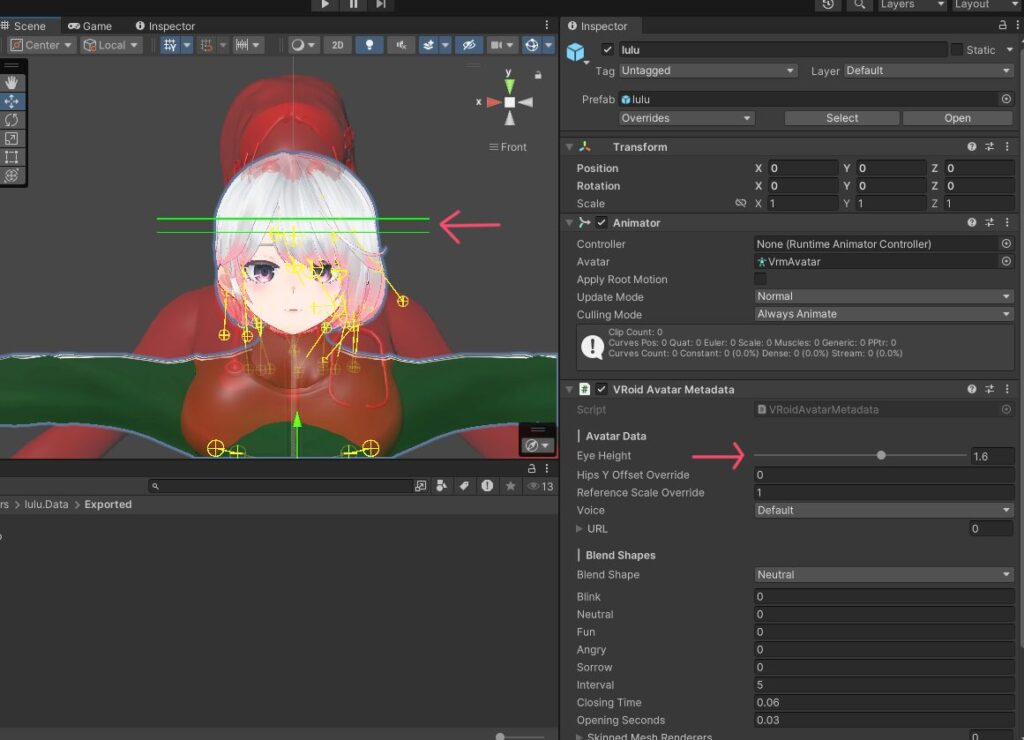The image size is (1024, 740).
Task: Click the Eye Height slider handle
Action: click(x=881, y=456)
